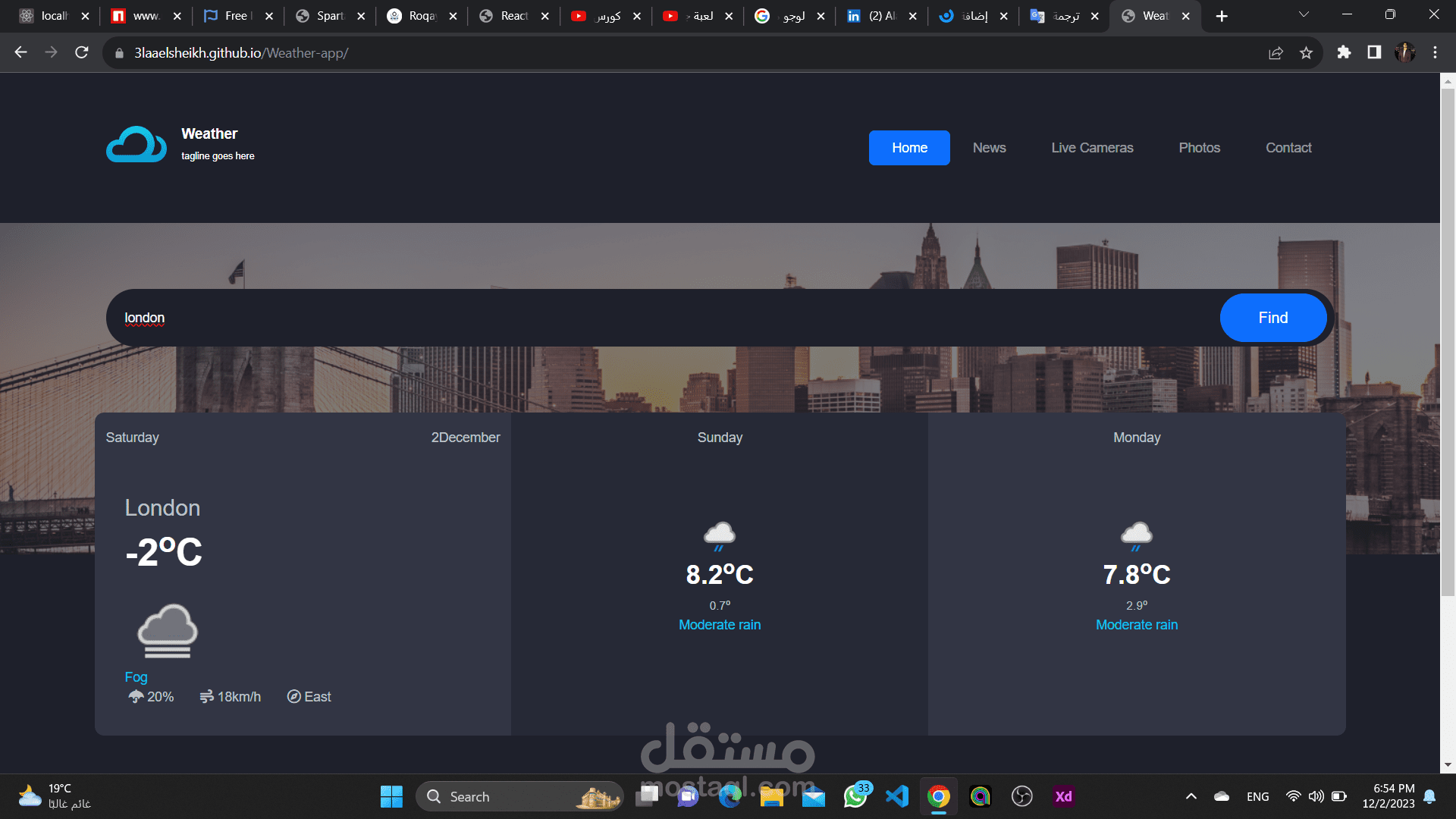Show hidden system tray icons
The height and width of the screenshot is (819, 1456).
(1191, 796)
